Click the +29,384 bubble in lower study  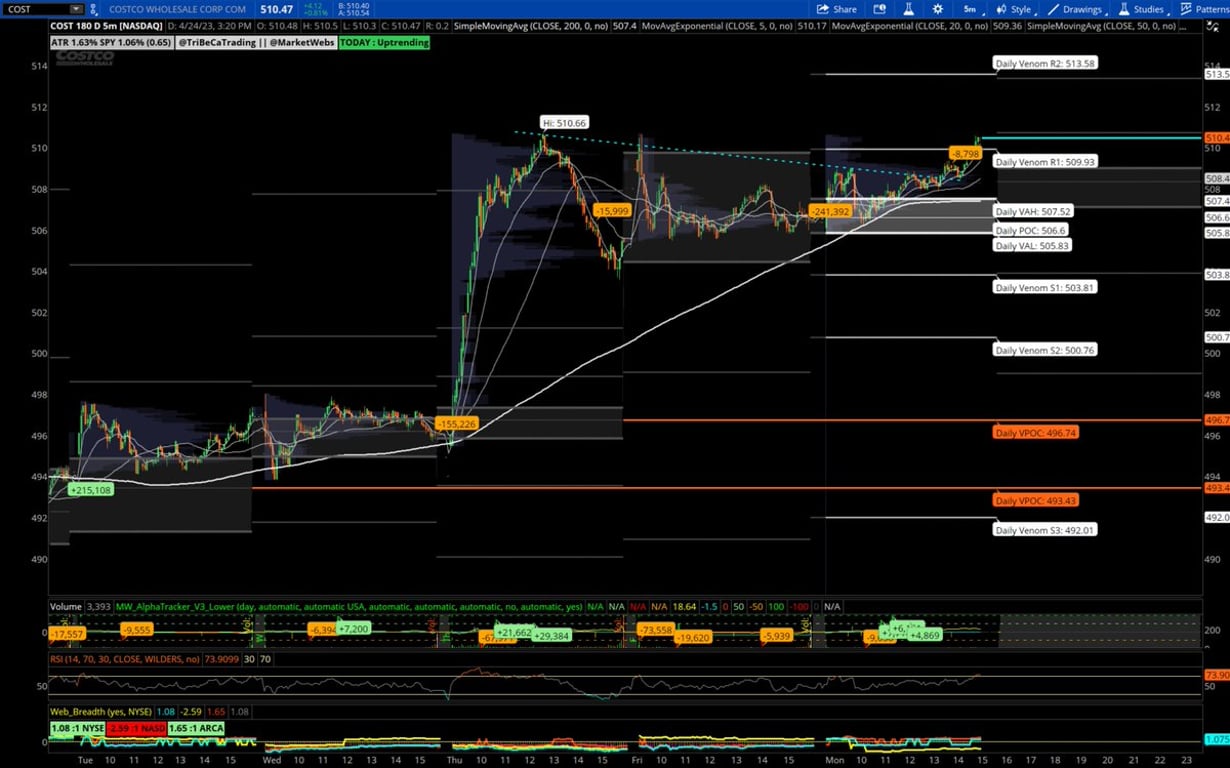[551, 636]
